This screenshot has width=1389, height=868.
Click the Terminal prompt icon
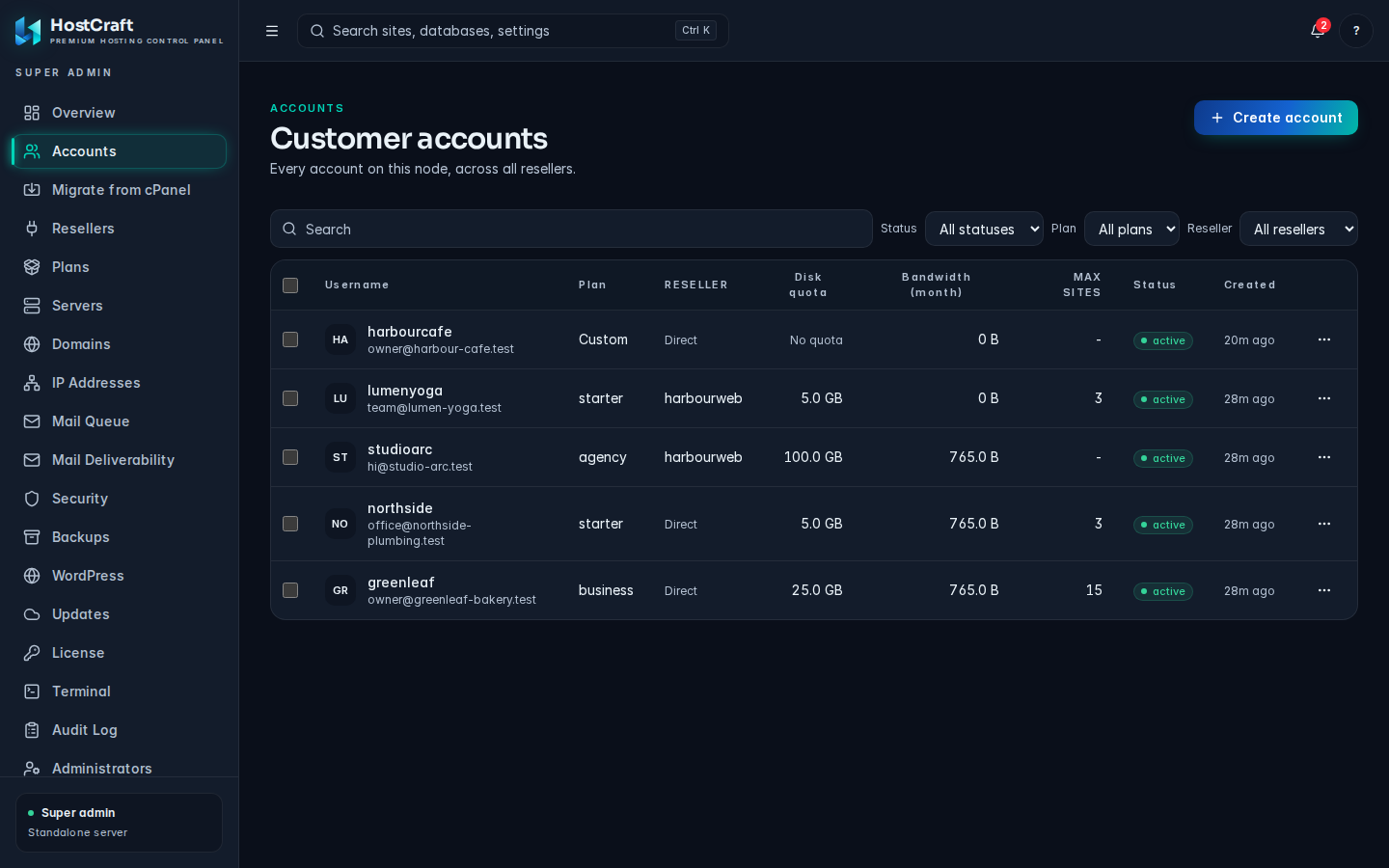point(32,692)
